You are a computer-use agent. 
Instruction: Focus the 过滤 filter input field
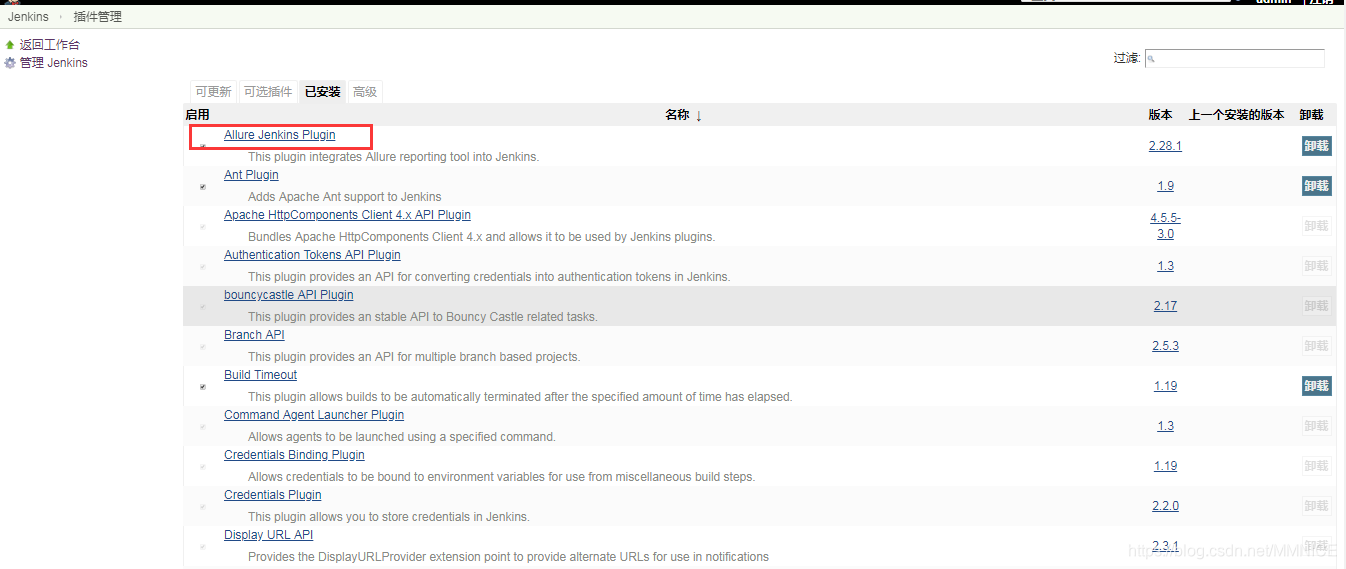1235,59
